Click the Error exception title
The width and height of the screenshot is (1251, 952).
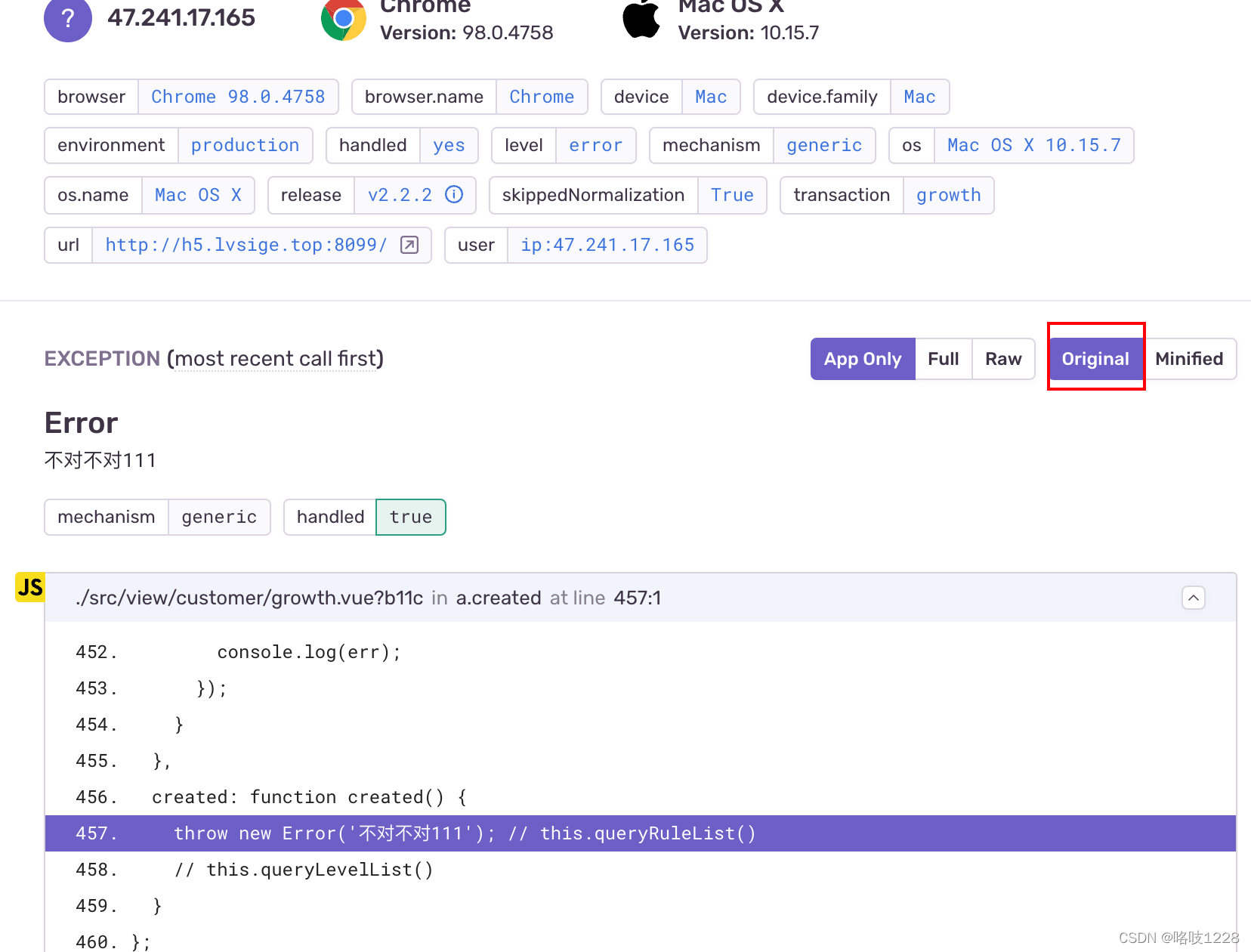[x=81, y=422]
